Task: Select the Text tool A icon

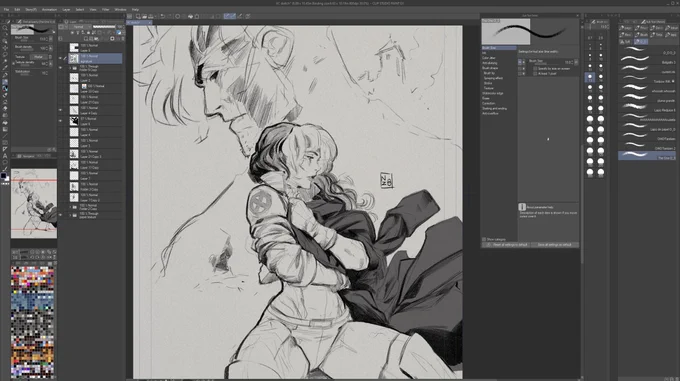Action: (x=5, y=156)
